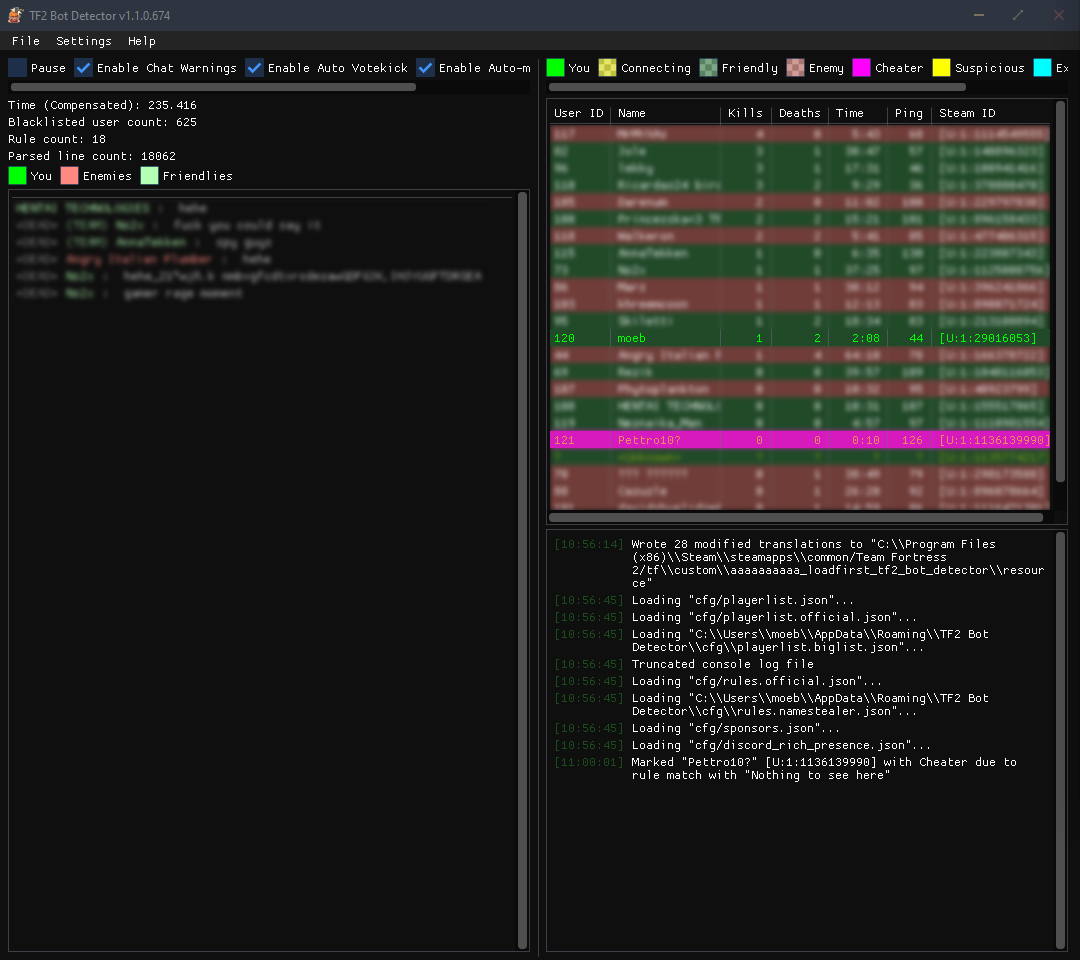Open the Help menu
Image resolution: width=1080 pixels, height=960 pixels.
[x=141, y=41]
